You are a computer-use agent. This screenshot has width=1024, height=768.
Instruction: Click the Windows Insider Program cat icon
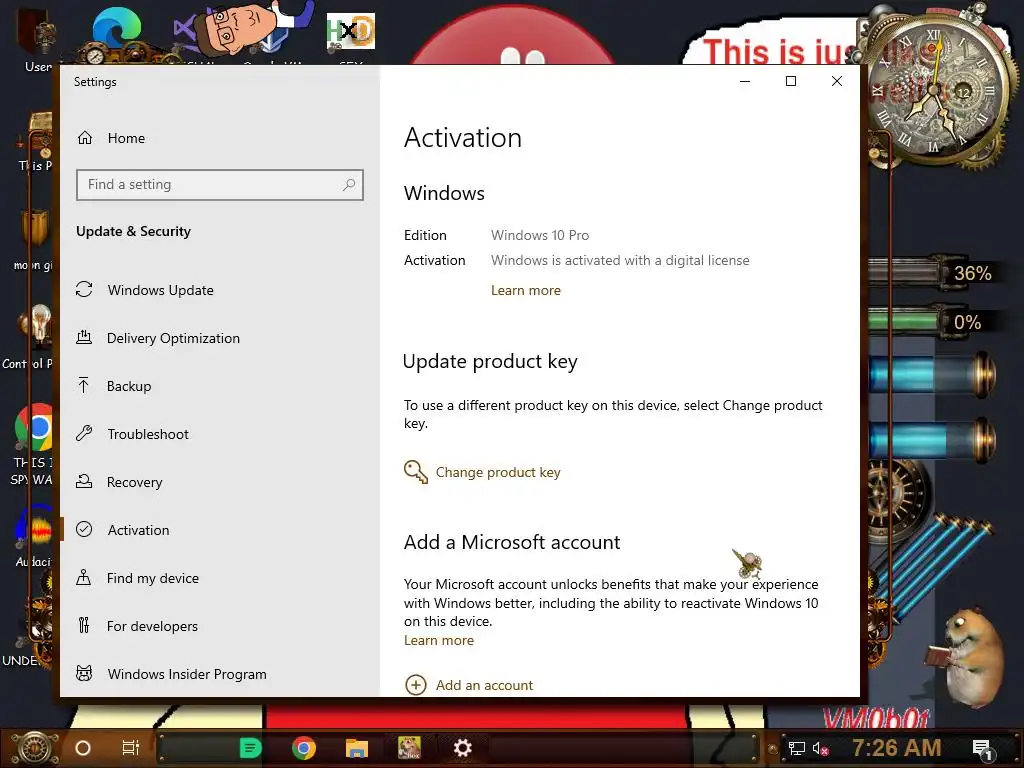84,673
